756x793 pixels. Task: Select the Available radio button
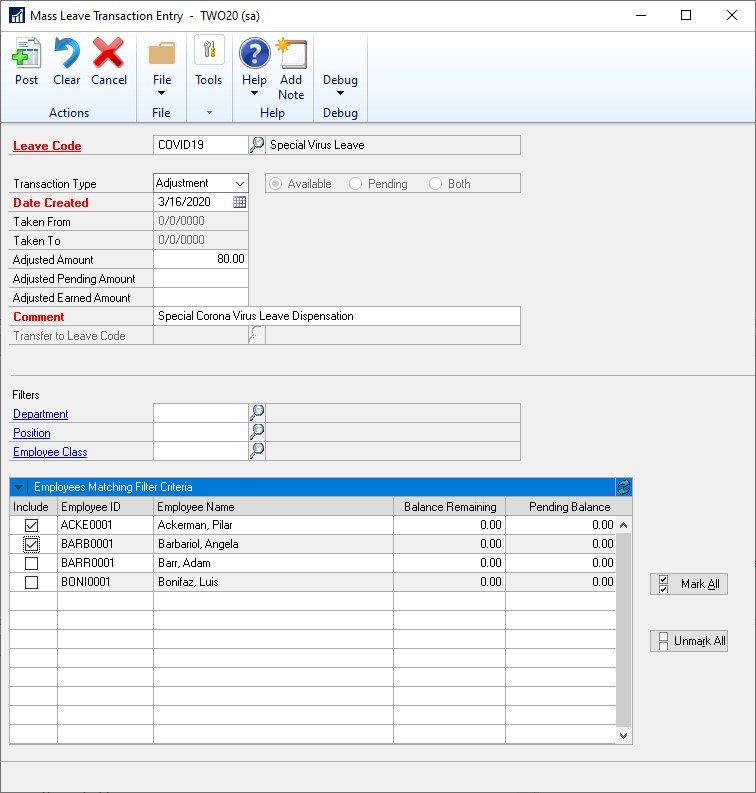pyautogui.click(x=275, y=184)
